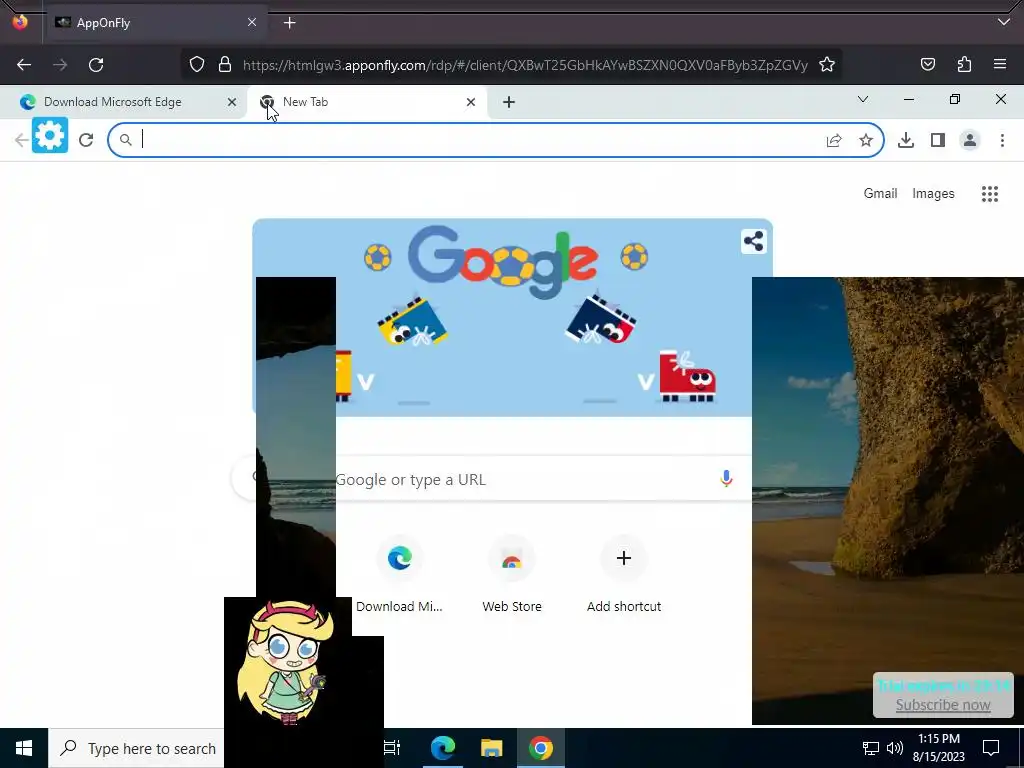Click the Chrome taskbar icon

tap(541, 748)
